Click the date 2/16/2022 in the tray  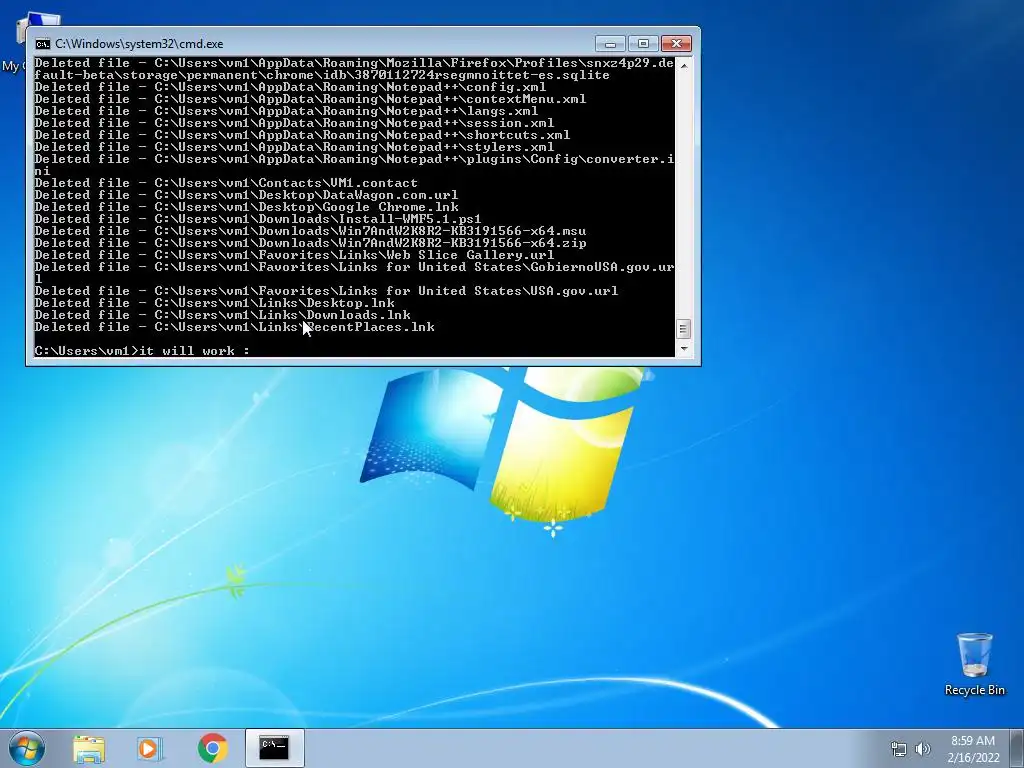974,758
